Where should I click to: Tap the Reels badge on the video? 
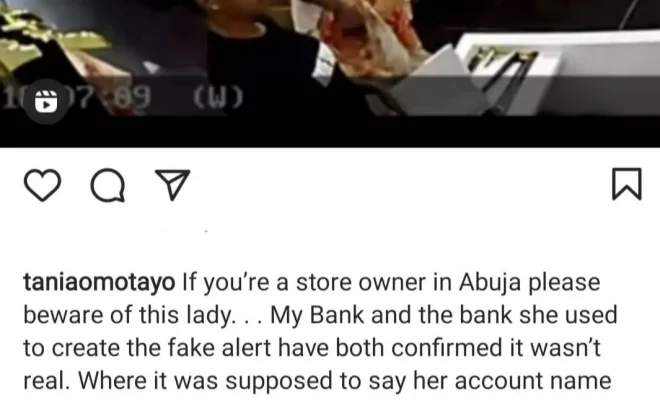tap(46, 101)
